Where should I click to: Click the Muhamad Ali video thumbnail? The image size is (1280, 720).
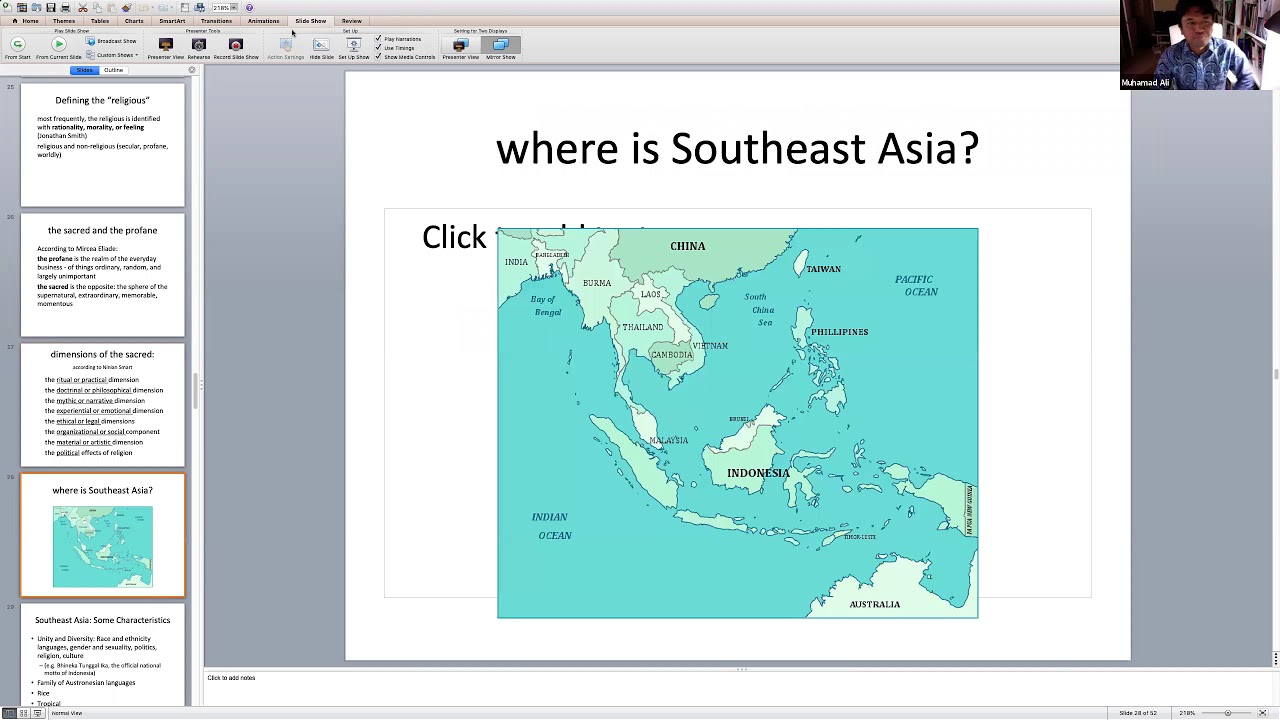click(x=1200, y=45)
